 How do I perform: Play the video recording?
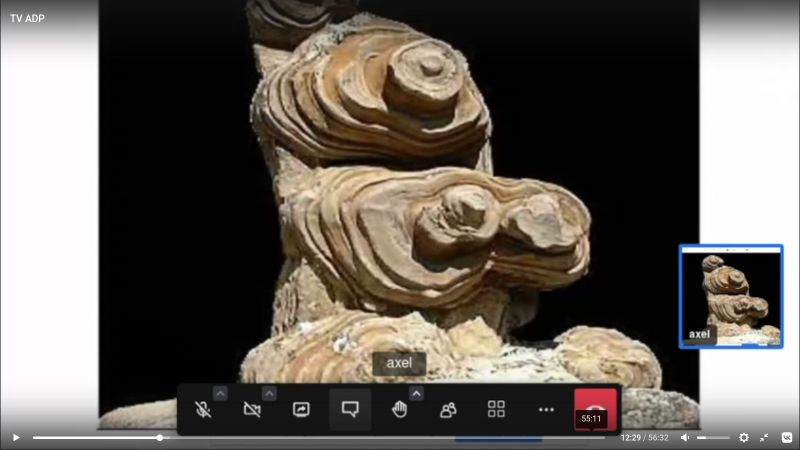coord(16,437)
